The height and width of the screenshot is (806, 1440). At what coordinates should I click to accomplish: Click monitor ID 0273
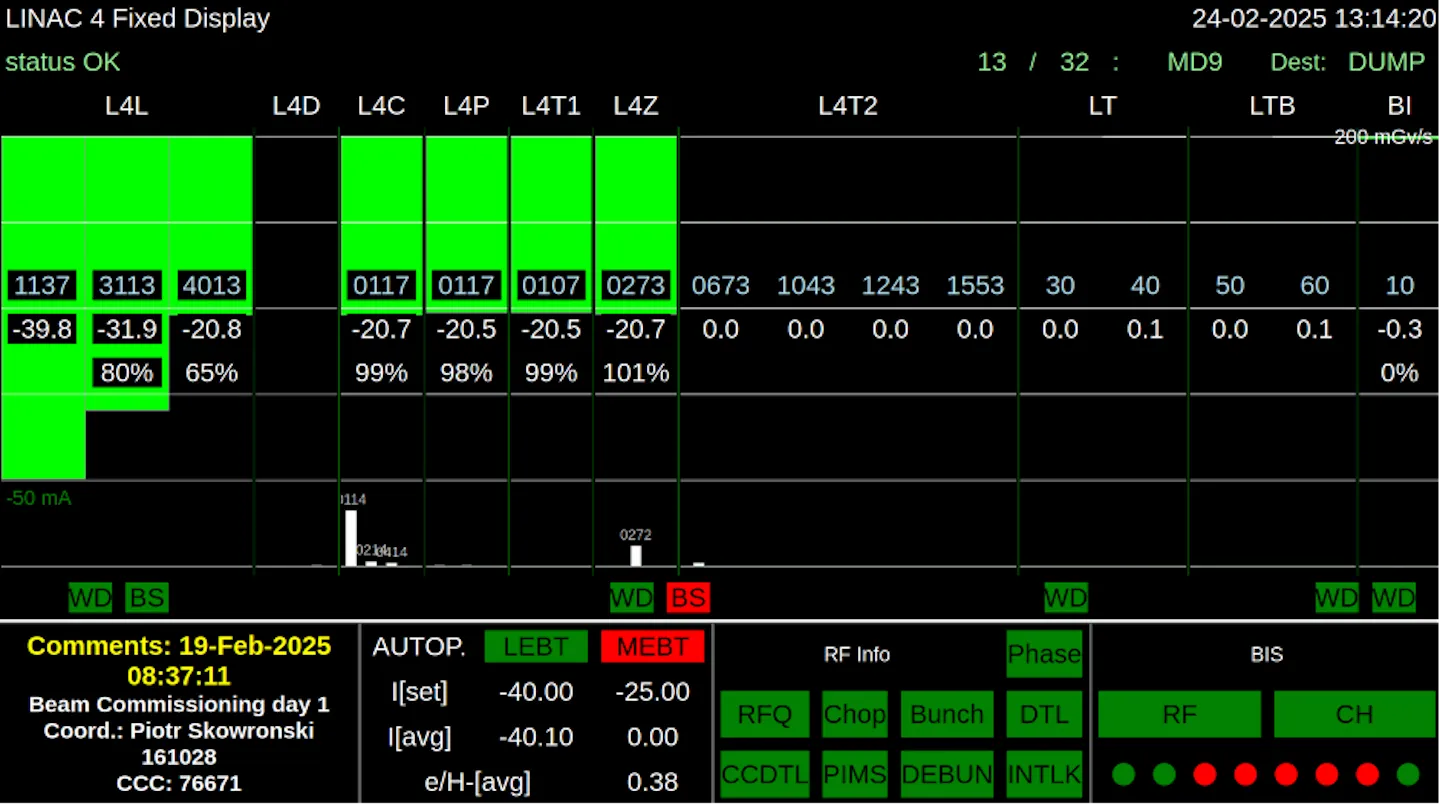pyautogui.click(x=636, y=285)
